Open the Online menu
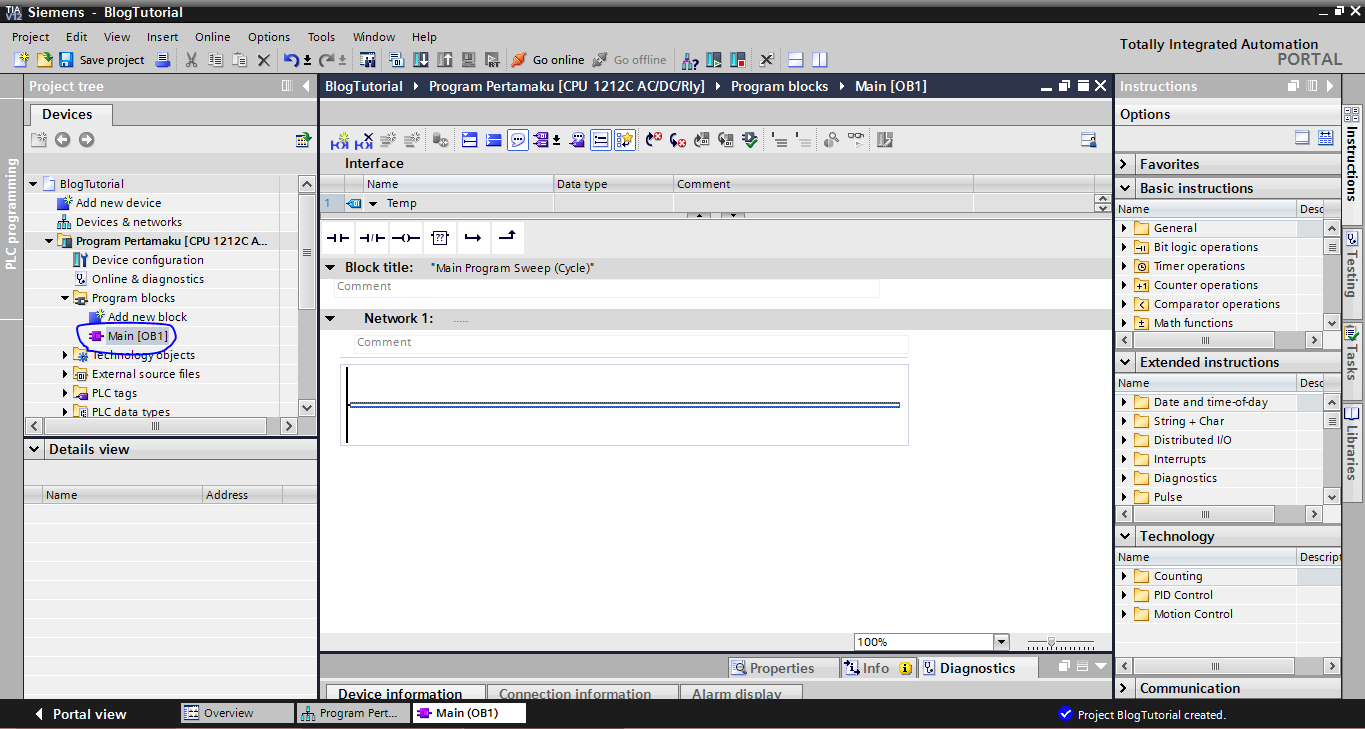Image resolution: width=1365 pixels, height=729 pixels. 213,37
